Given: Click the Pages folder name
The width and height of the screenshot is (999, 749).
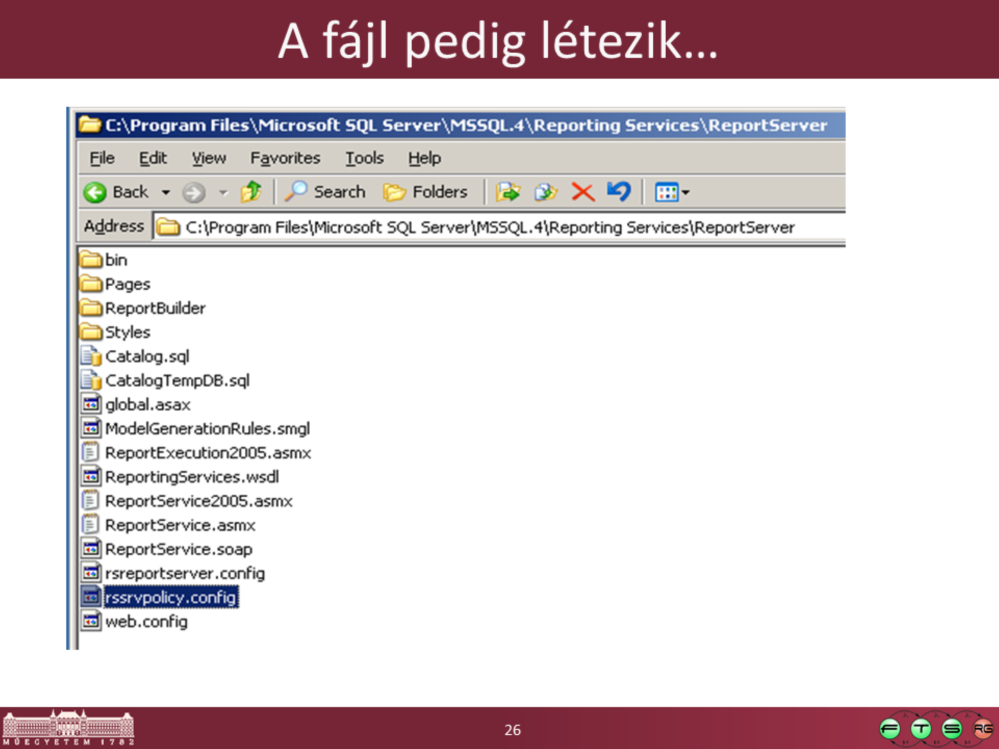Looking at the screenshot, I should tap(127, 284).
